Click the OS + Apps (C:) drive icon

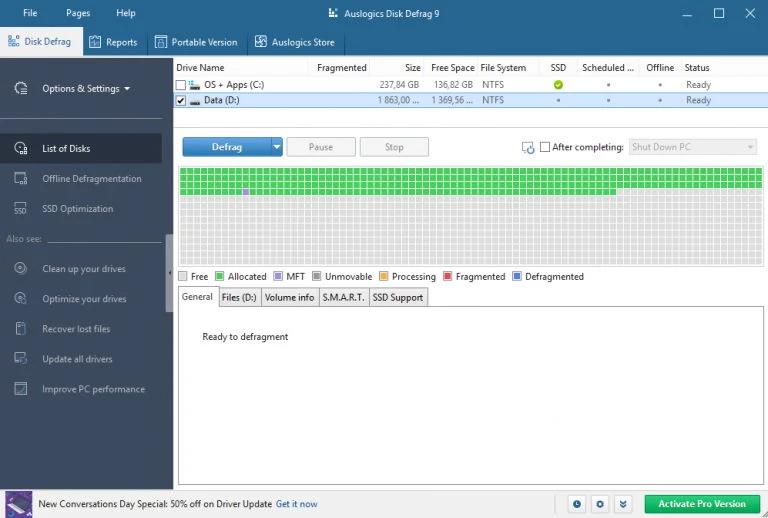[194, 85]
